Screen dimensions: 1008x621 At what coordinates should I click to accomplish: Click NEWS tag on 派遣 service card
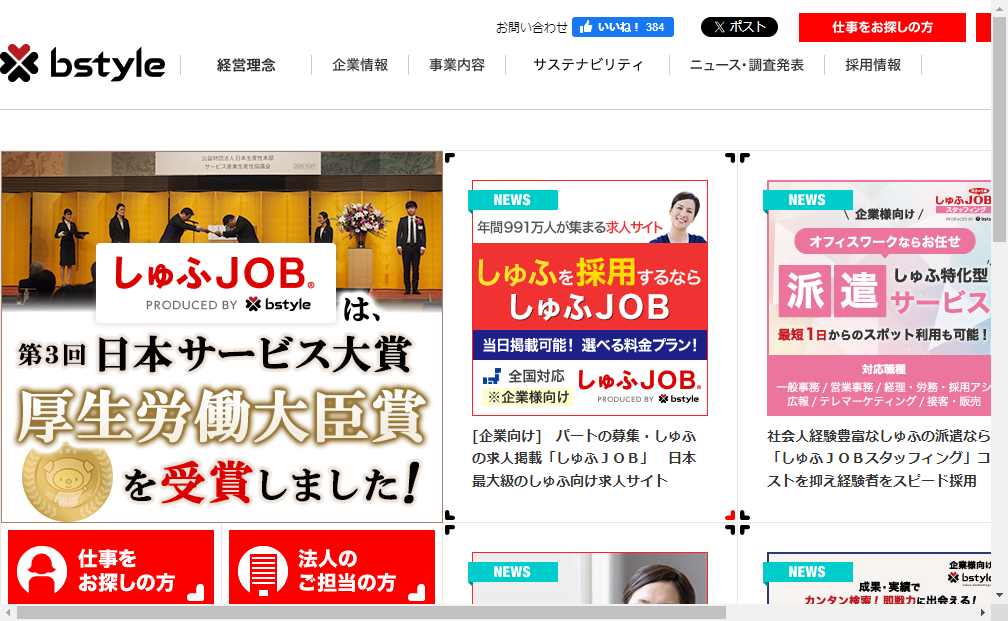point(807,200)
